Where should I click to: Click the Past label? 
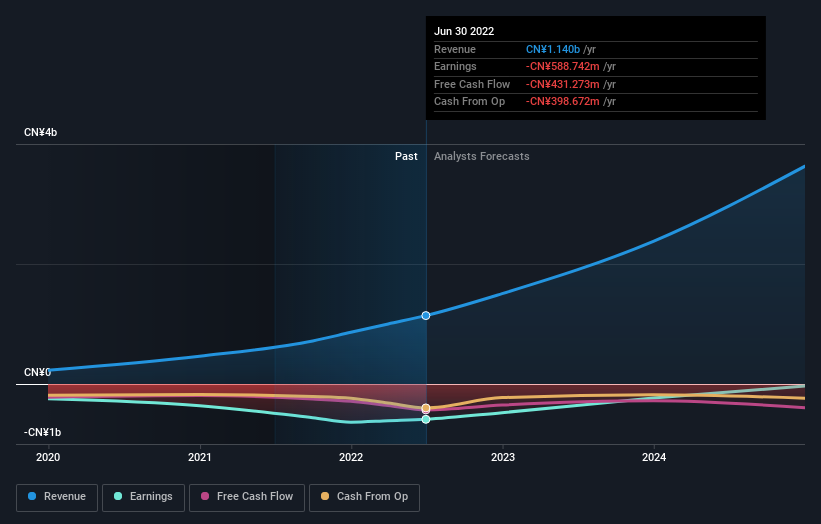[x=406, y=157]
